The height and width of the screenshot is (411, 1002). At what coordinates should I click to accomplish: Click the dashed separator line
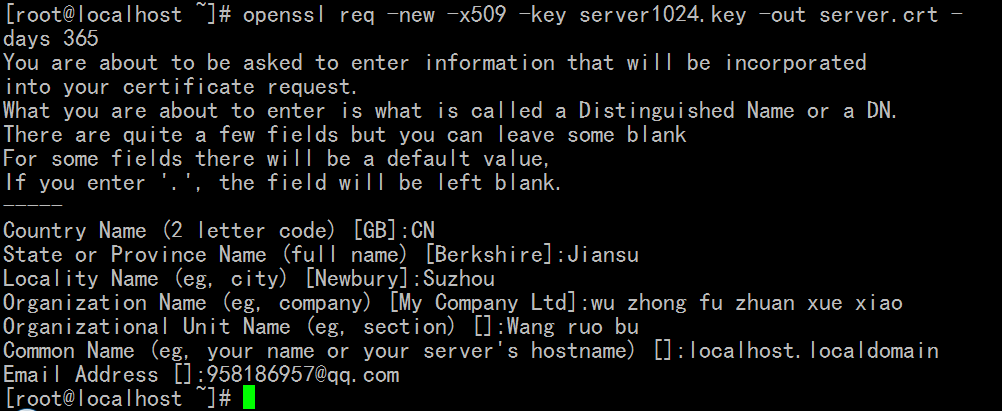(33, 206)
